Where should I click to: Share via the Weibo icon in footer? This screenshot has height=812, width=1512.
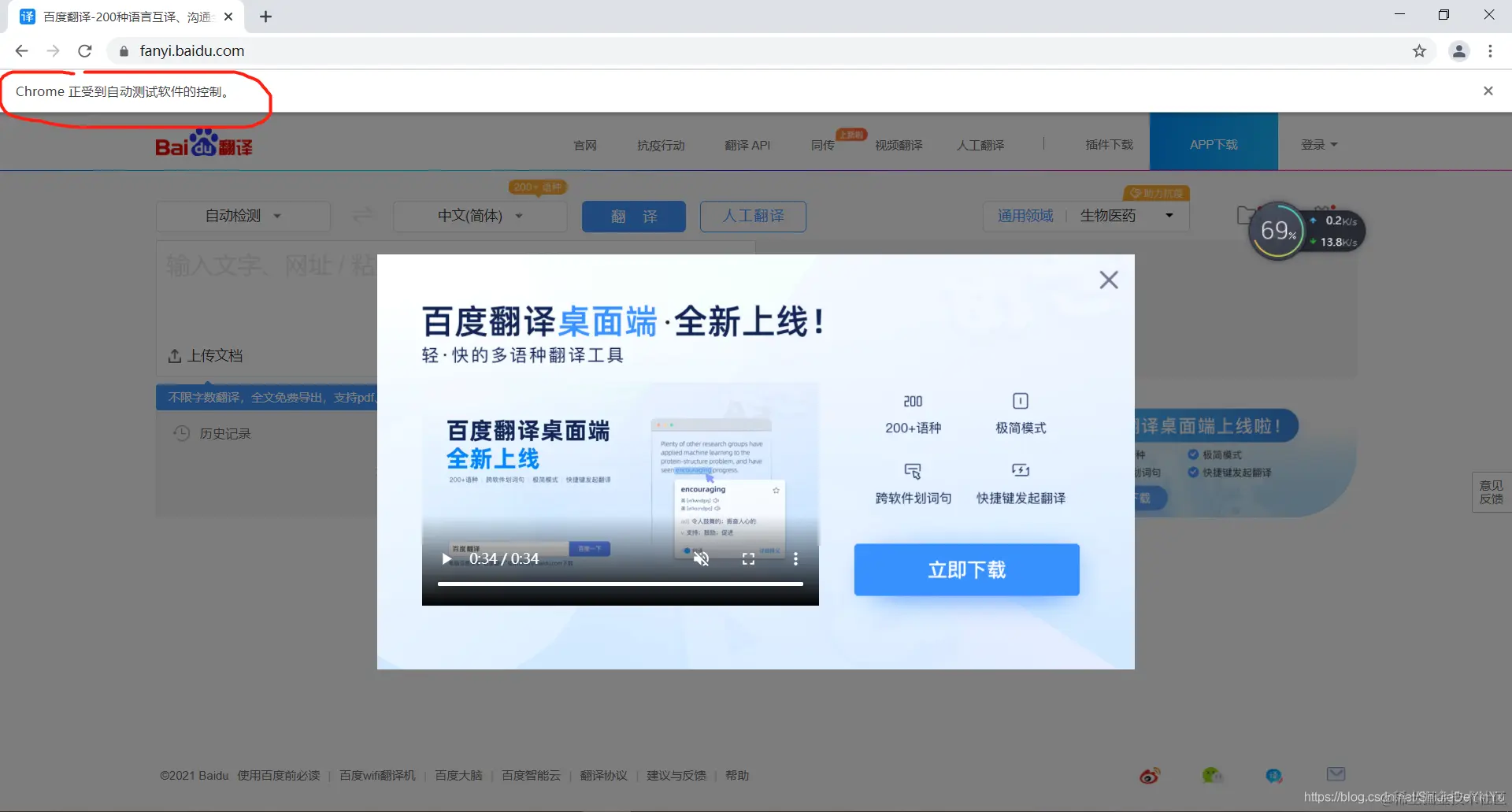pyautogui.click(x=1149, y=775)
